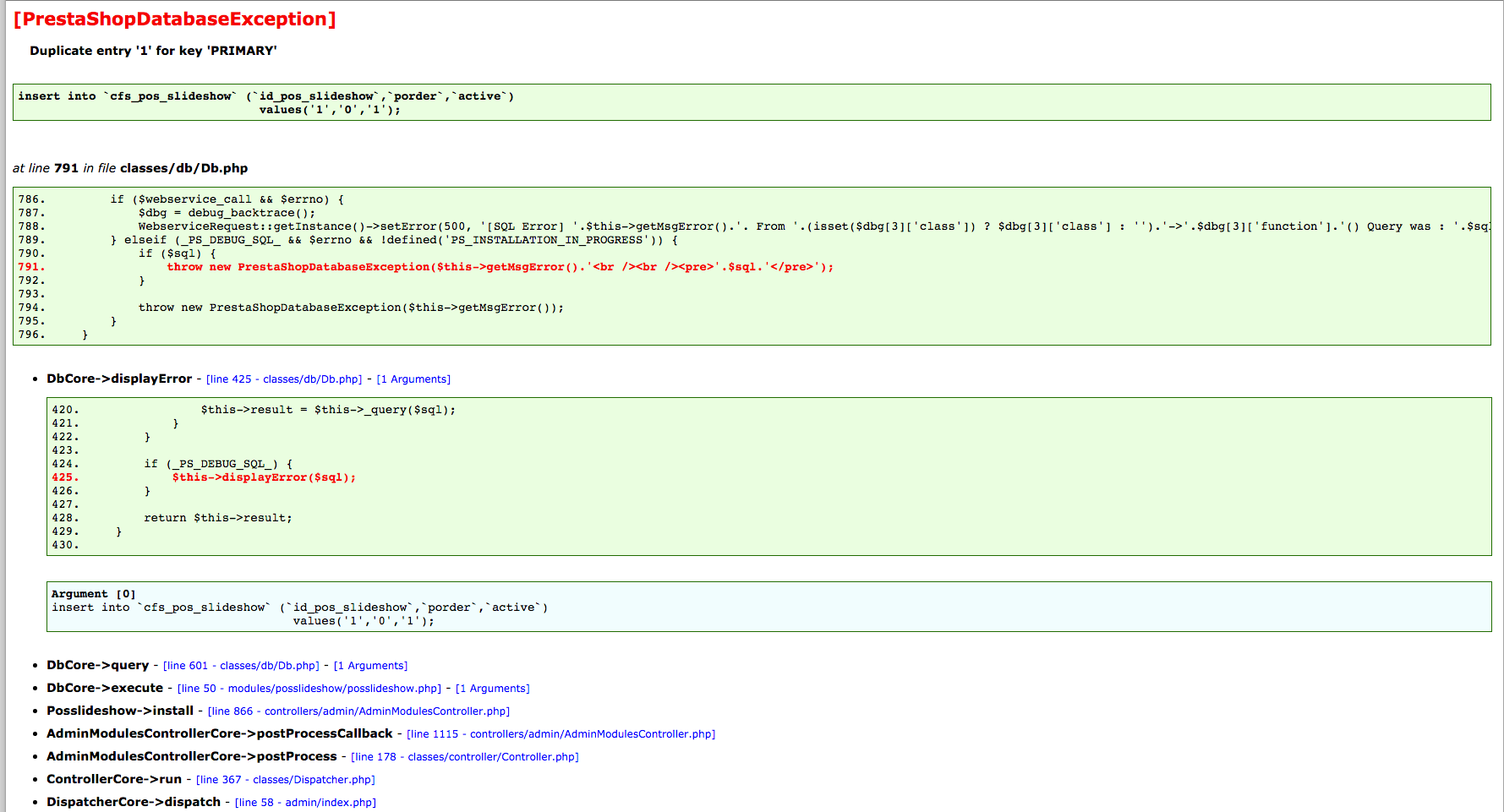The height and width of the screenshot is (812, 1504).
Task: Click code line 428 return $this->result
Action: [x=218, y=518]
